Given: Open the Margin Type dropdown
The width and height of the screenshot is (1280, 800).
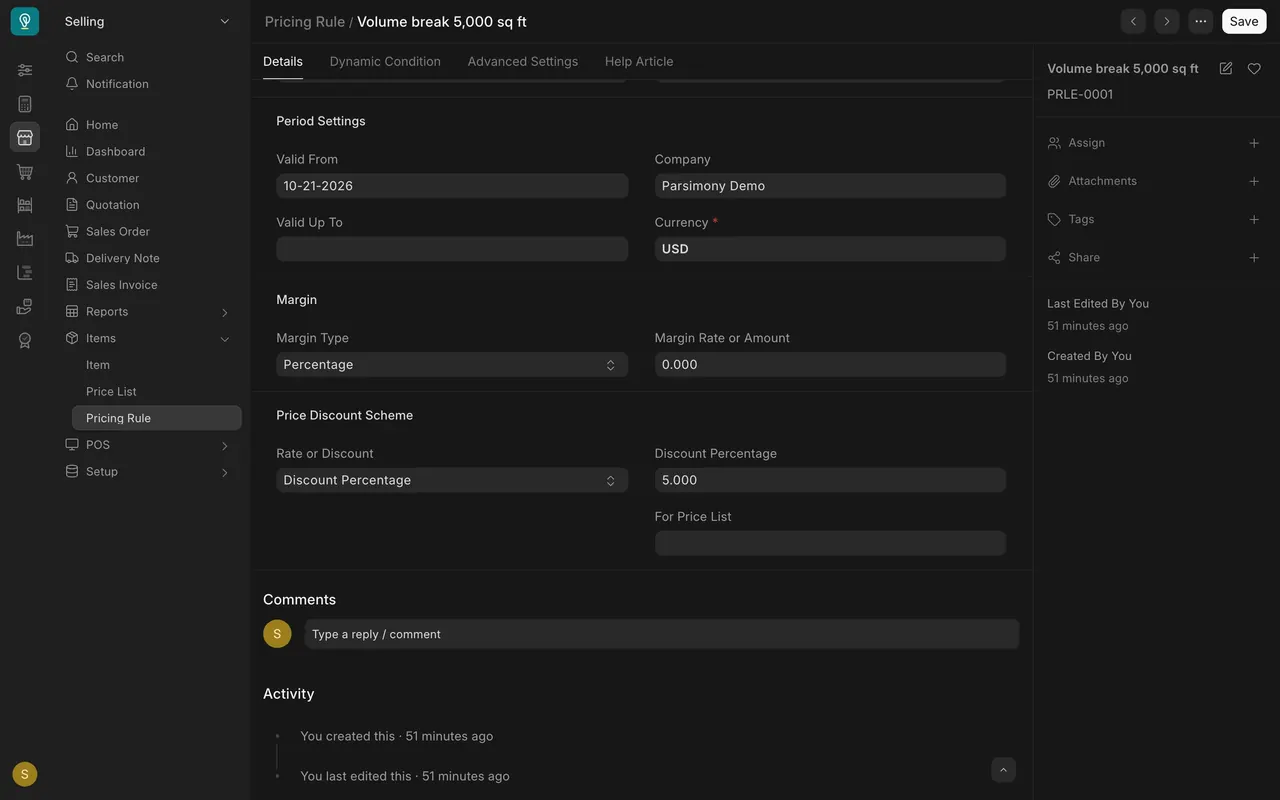Looking at the screenshot, I should (452, 365).
